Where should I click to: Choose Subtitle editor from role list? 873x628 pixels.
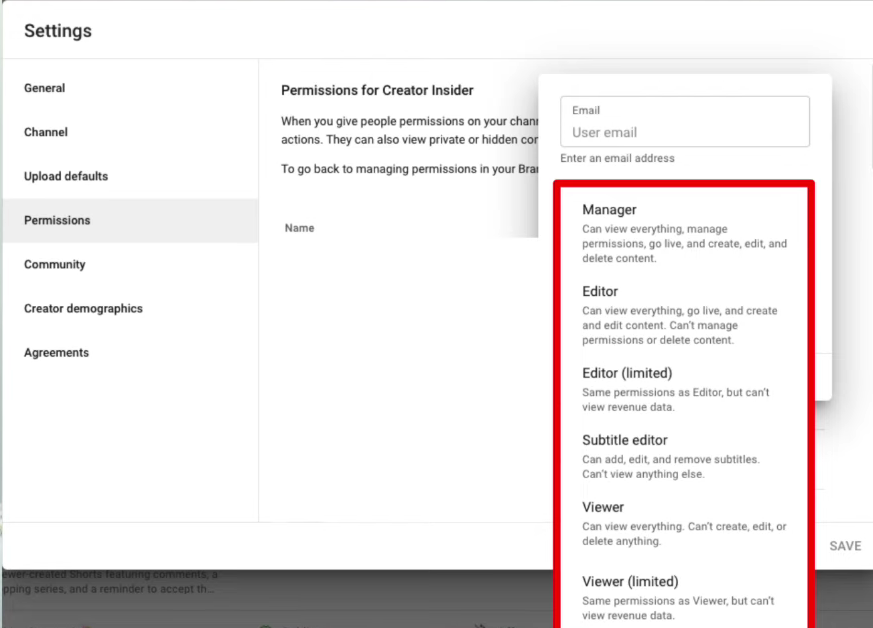tap(684, 456)
